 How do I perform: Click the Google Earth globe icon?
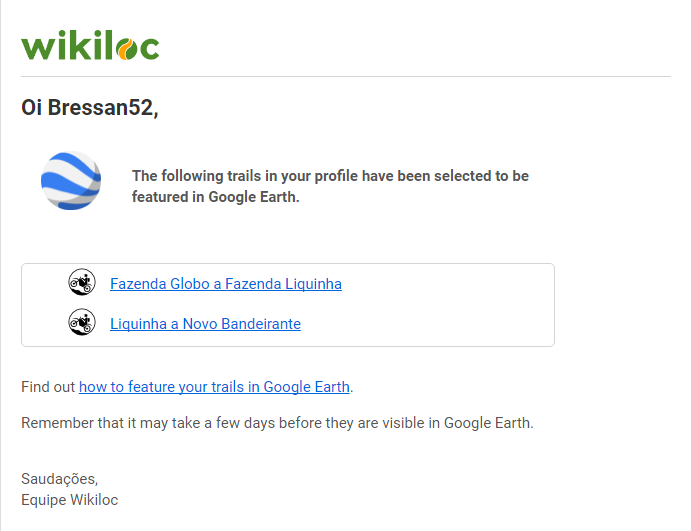point(71,181)
